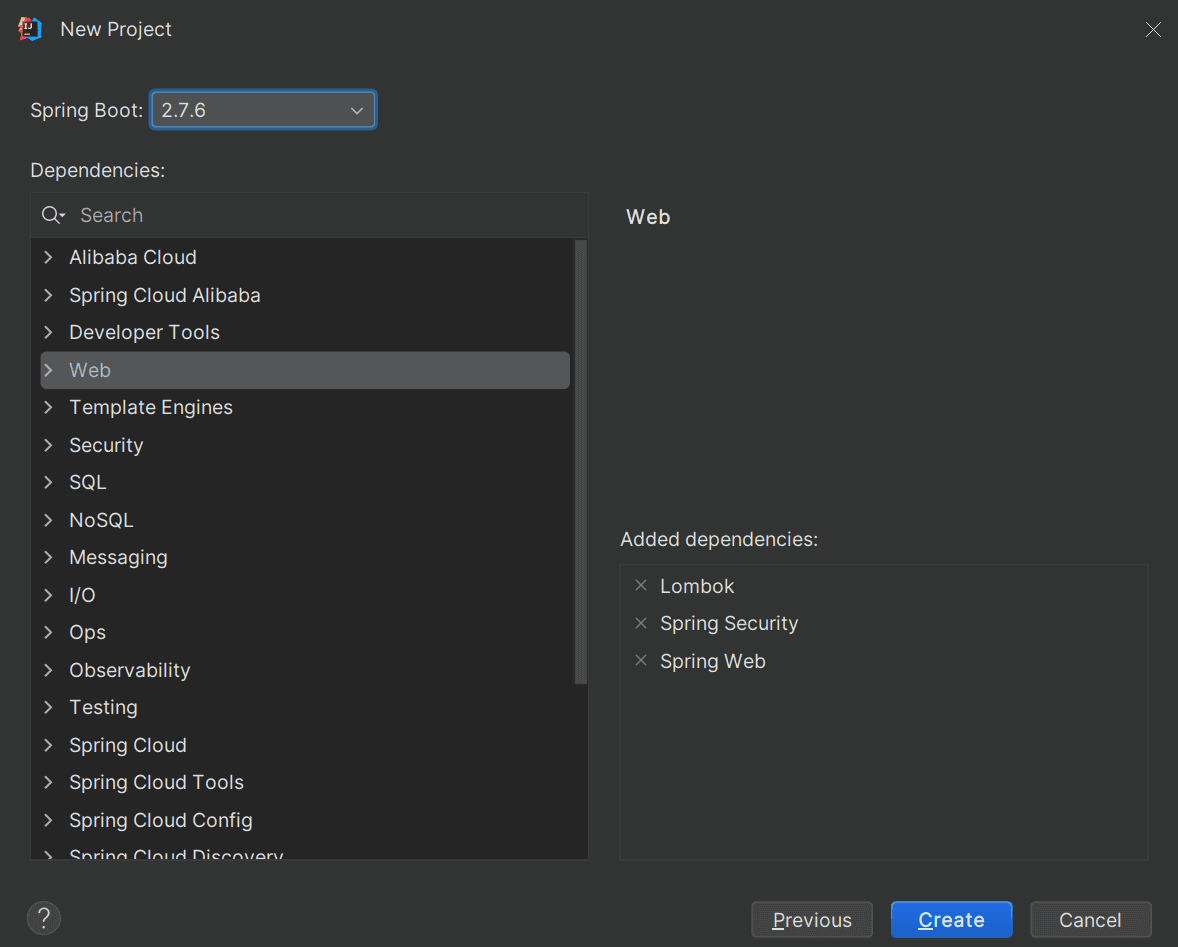Select the Spring Cloud row label
1178x947 pixels.
pyautogui.click(x=128, y=746)
